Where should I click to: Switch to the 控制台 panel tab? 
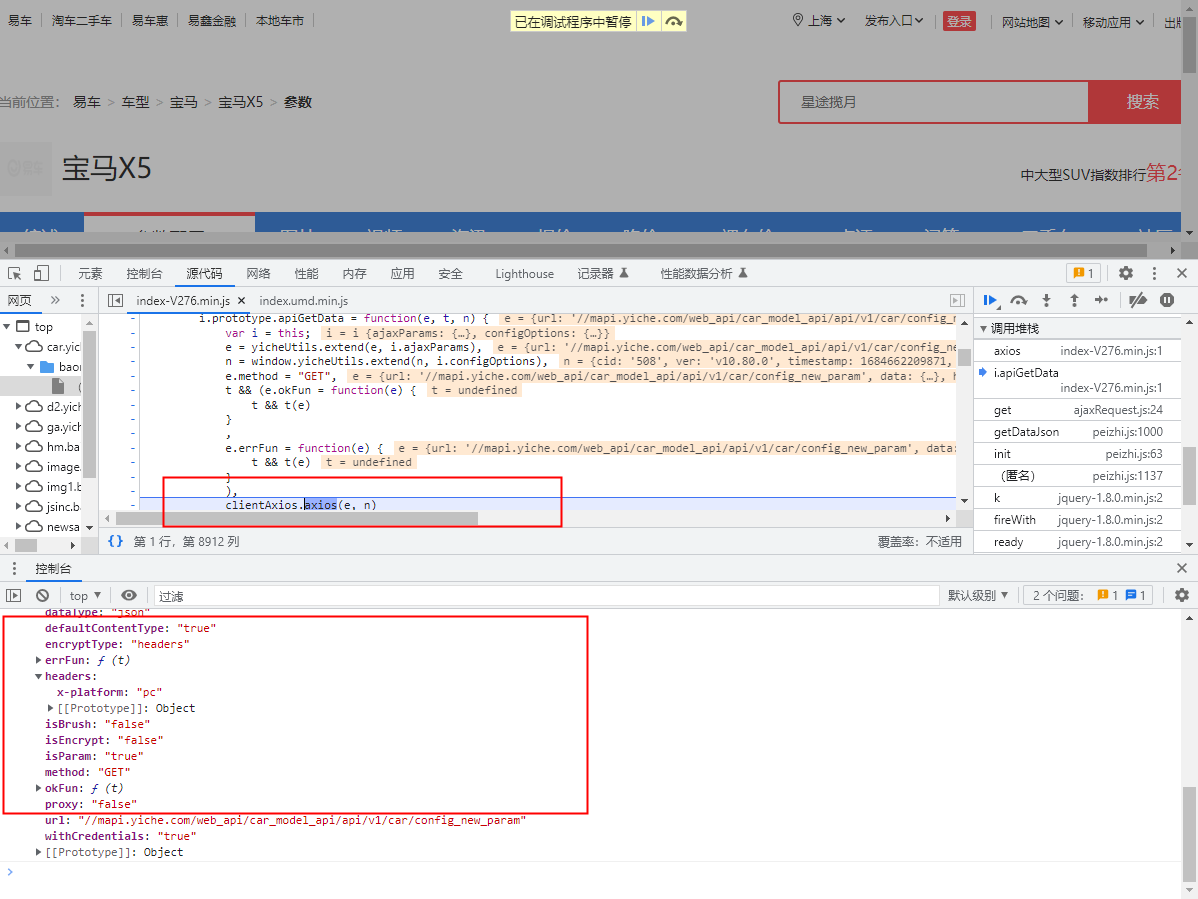144,273
